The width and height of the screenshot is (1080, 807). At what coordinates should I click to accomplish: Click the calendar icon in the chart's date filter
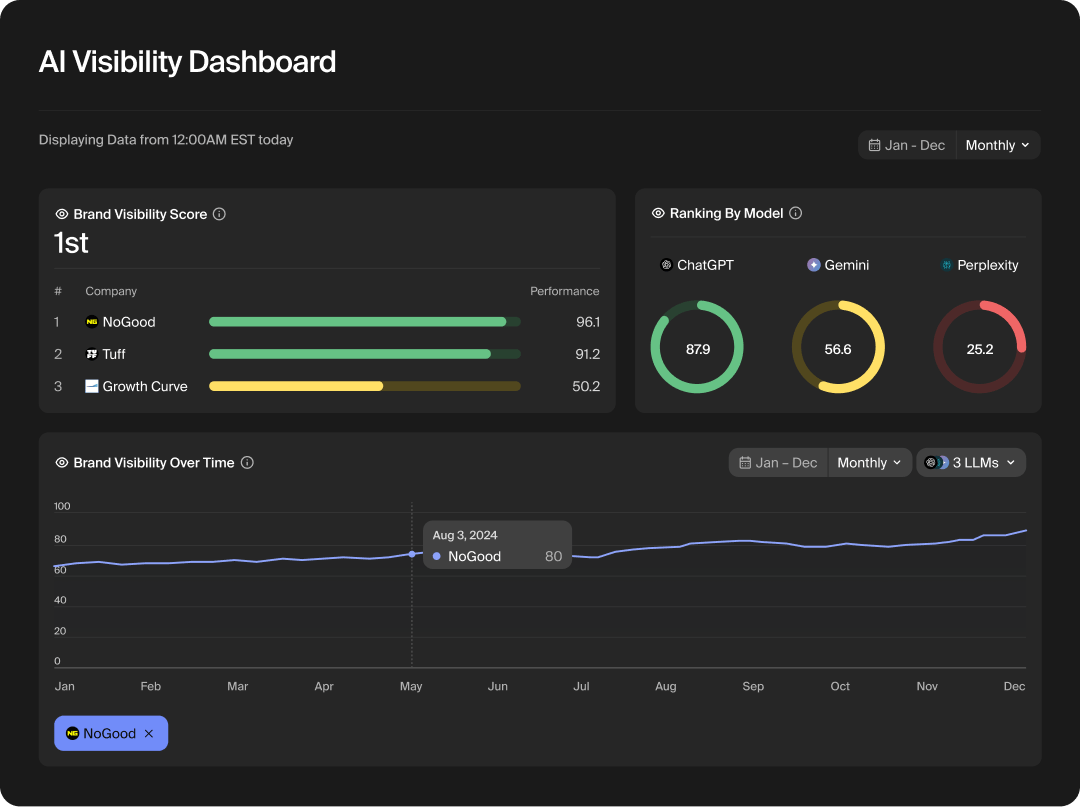click(745, 462)
